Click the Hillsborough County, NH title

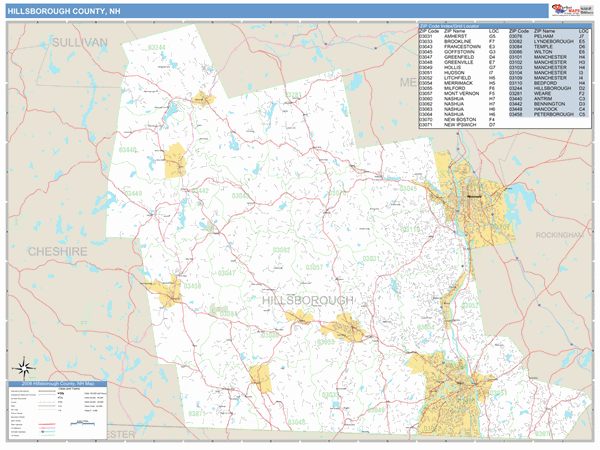[x=59, y=11]
